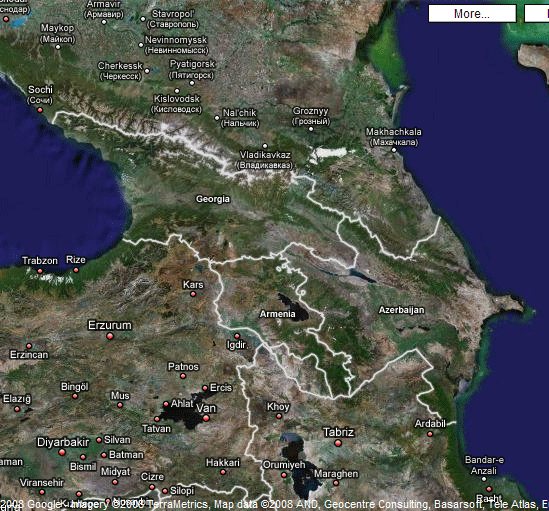Viewport: 549px width, 511px height.
Task: Select the Vladikavkaz city marker
Action: point(265,146)
